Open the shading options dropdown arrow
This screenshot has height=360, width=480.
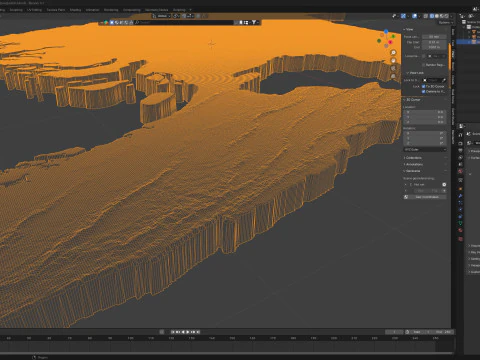point(451,16)
